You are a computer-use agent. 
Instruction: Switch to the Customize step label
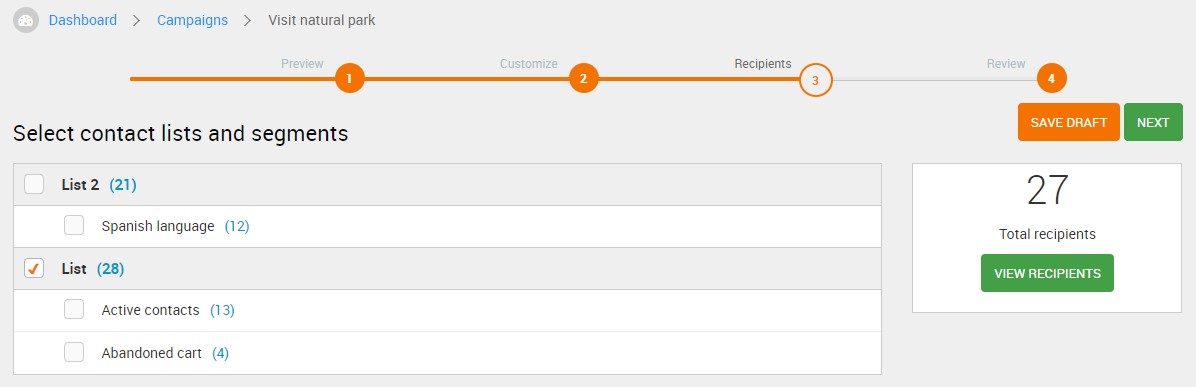pyautogui.click(x=529, y=64)
